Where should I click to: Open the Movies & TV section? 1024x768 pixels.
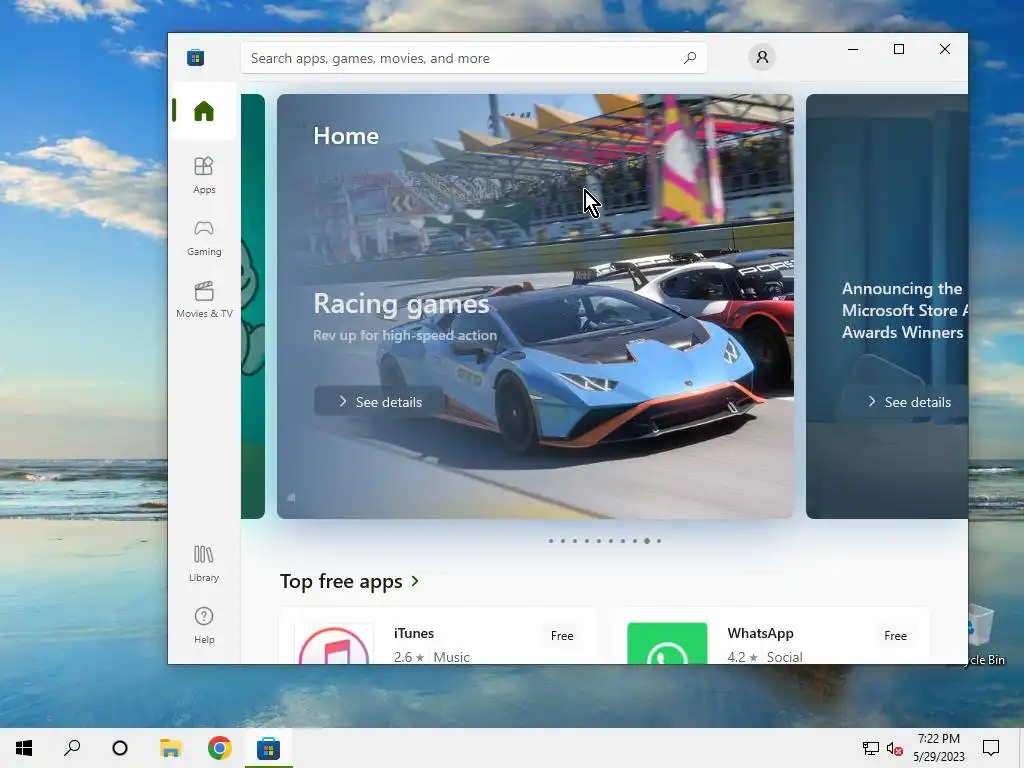click(x=204, y=300)
